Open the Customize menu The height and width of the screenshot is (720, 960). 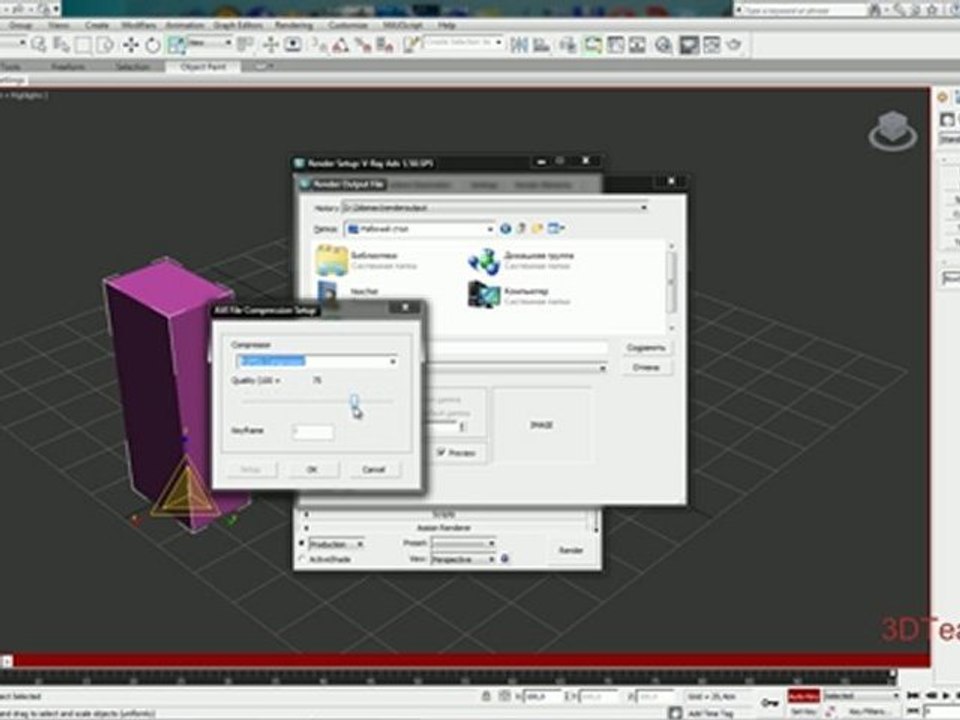pyautogui.click(x=348, y=25)
